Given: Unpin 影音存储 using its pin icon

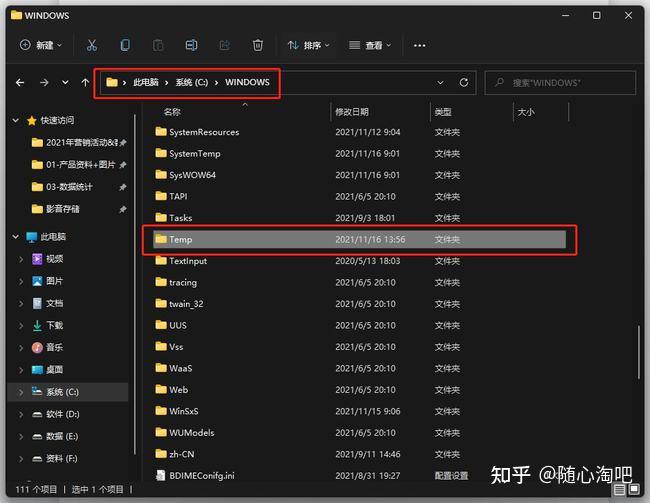Looking at the screenshot, I should (123, 209).
